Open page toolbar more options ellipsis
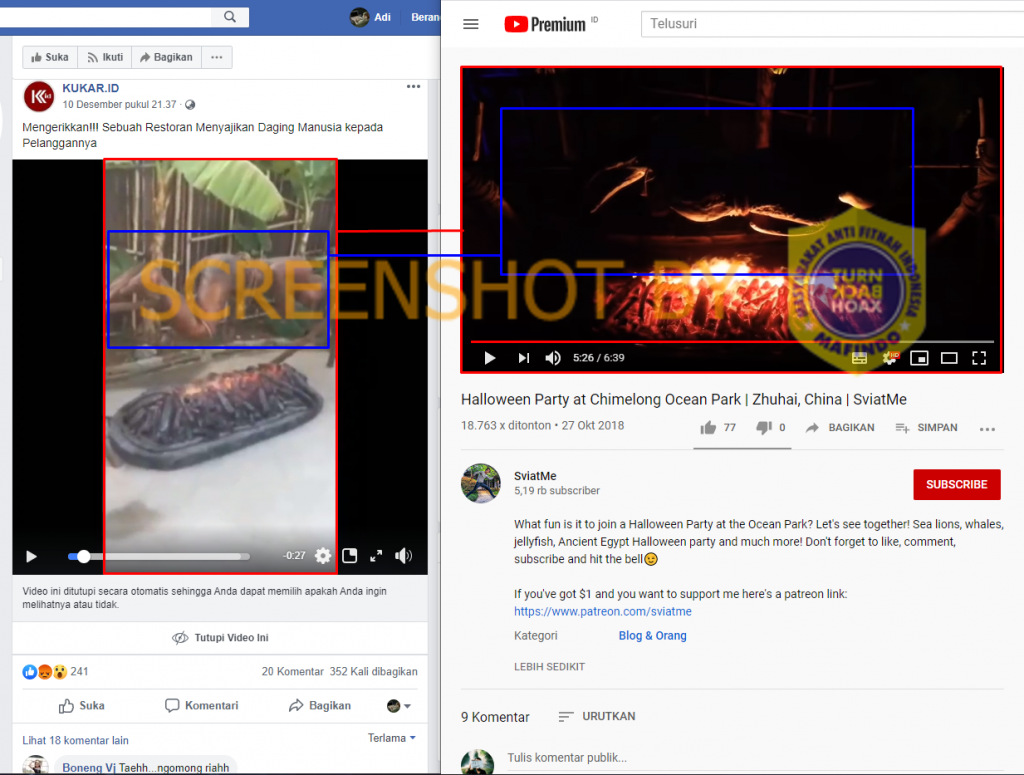 pos(217,57)
